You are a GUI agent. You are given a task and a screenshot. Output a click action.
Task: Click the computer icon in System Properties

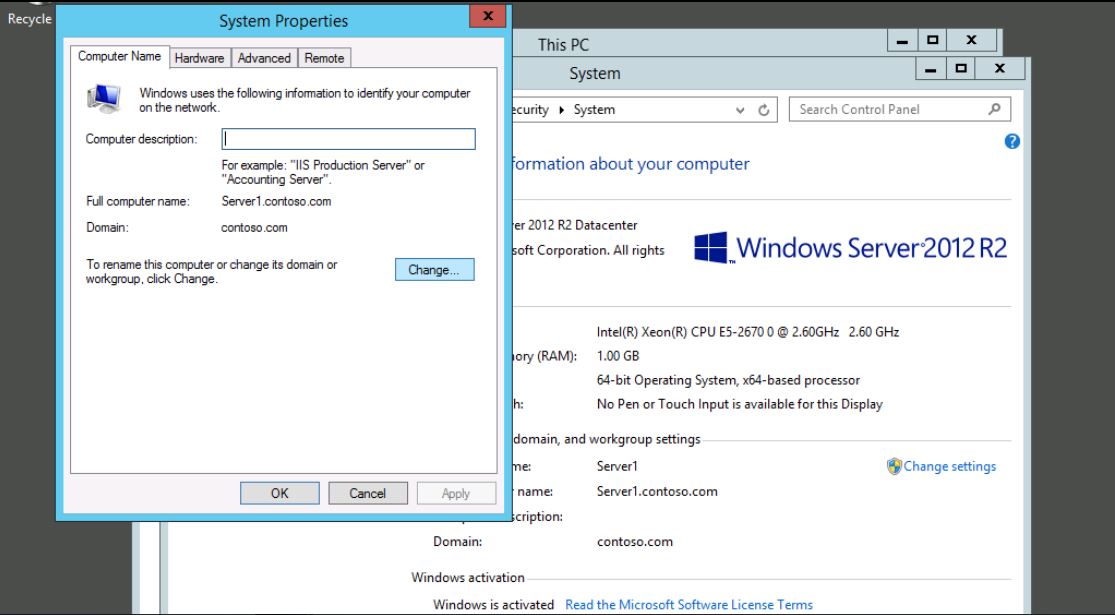pyautogui.click(x=103, y=98)
